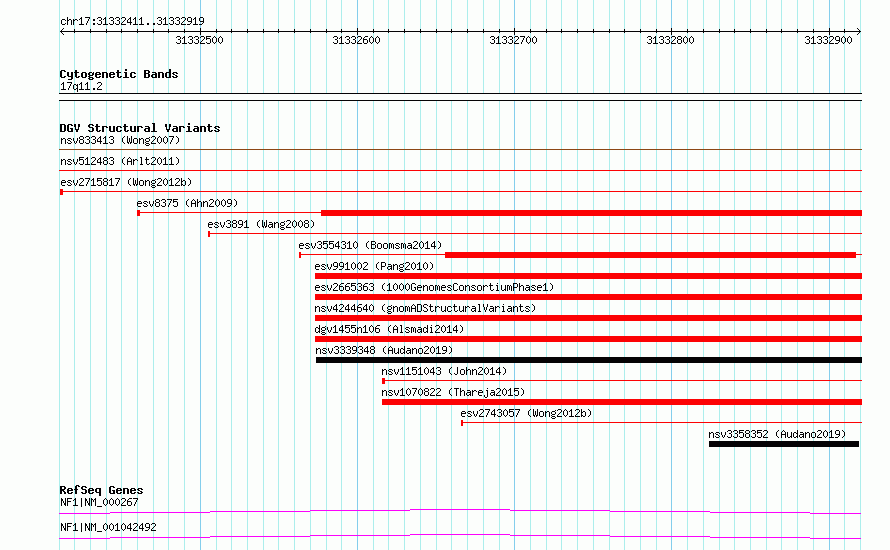Open variant nsv512483 (Arlt2011)
Image resolution: width=890 pixels, height=550 pixels.
[x=120, y=161]
